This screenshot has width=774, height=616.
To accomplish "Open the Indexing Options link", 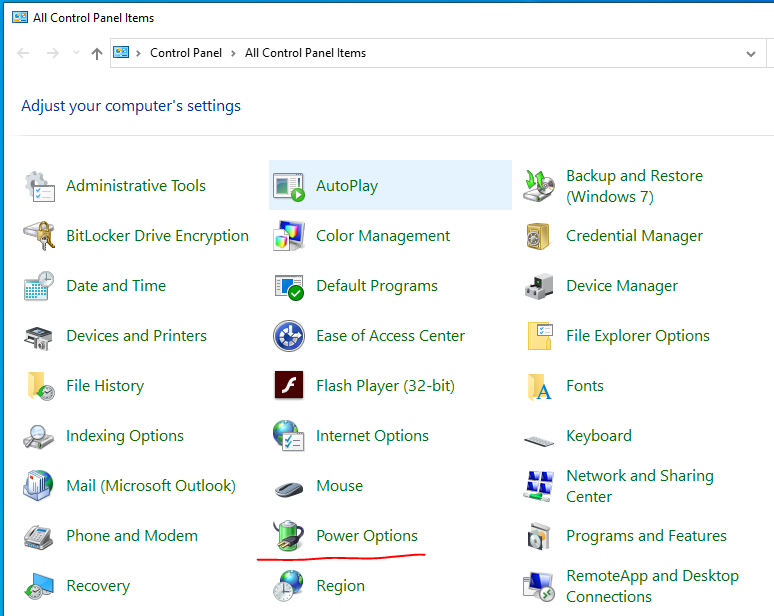I will click(x=125, y=436).
